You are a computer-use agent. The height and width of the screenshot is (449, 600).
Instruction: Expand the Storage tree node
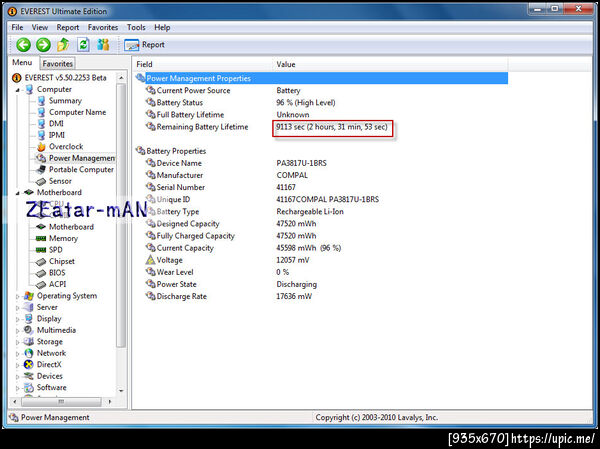point(18,343)
